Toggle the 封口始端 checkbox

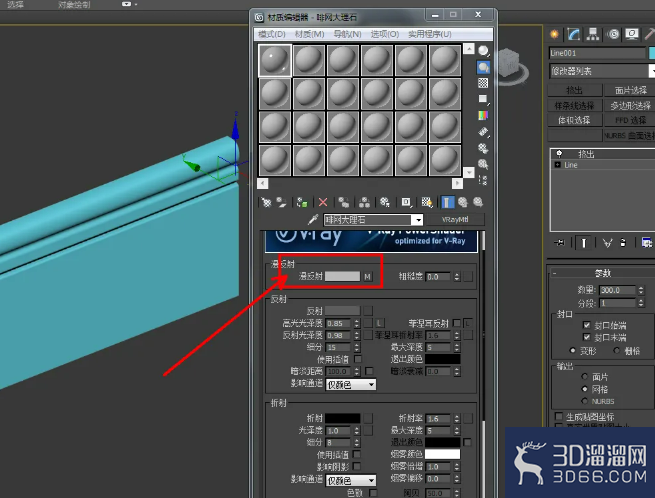pos(586,325)
